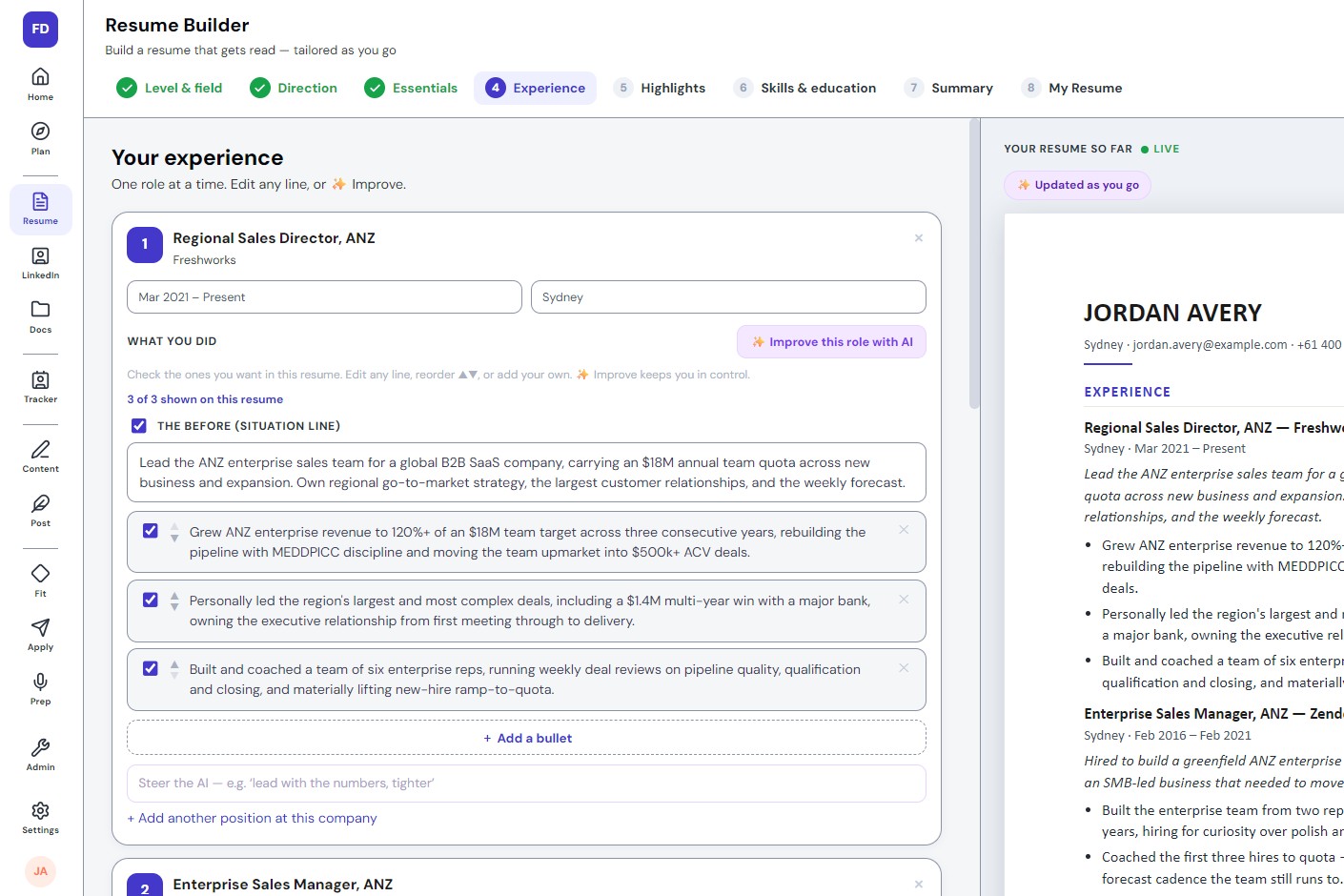Click Add a bullet button

(526, 738)
